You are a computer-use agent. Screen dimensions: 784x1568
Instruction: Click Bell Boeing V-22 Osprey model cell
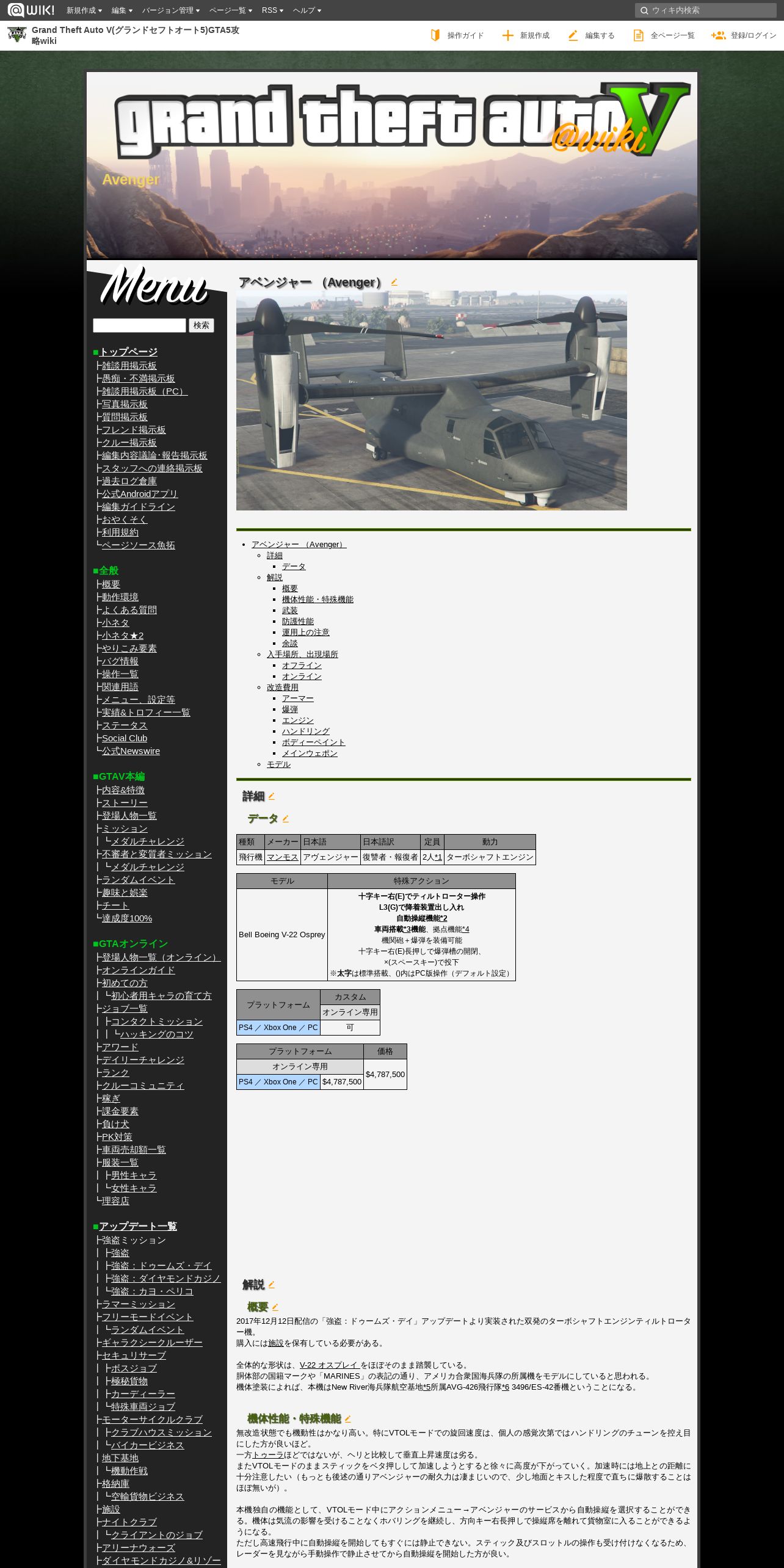282,935
